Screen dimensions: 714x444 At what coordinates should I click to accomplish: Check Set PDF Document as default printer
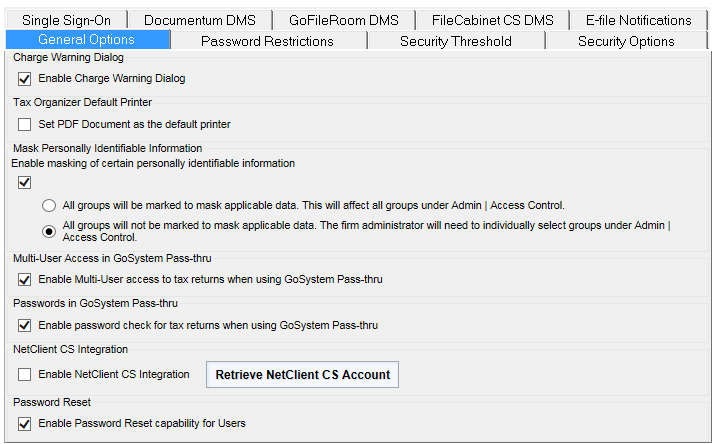point(25,124)
